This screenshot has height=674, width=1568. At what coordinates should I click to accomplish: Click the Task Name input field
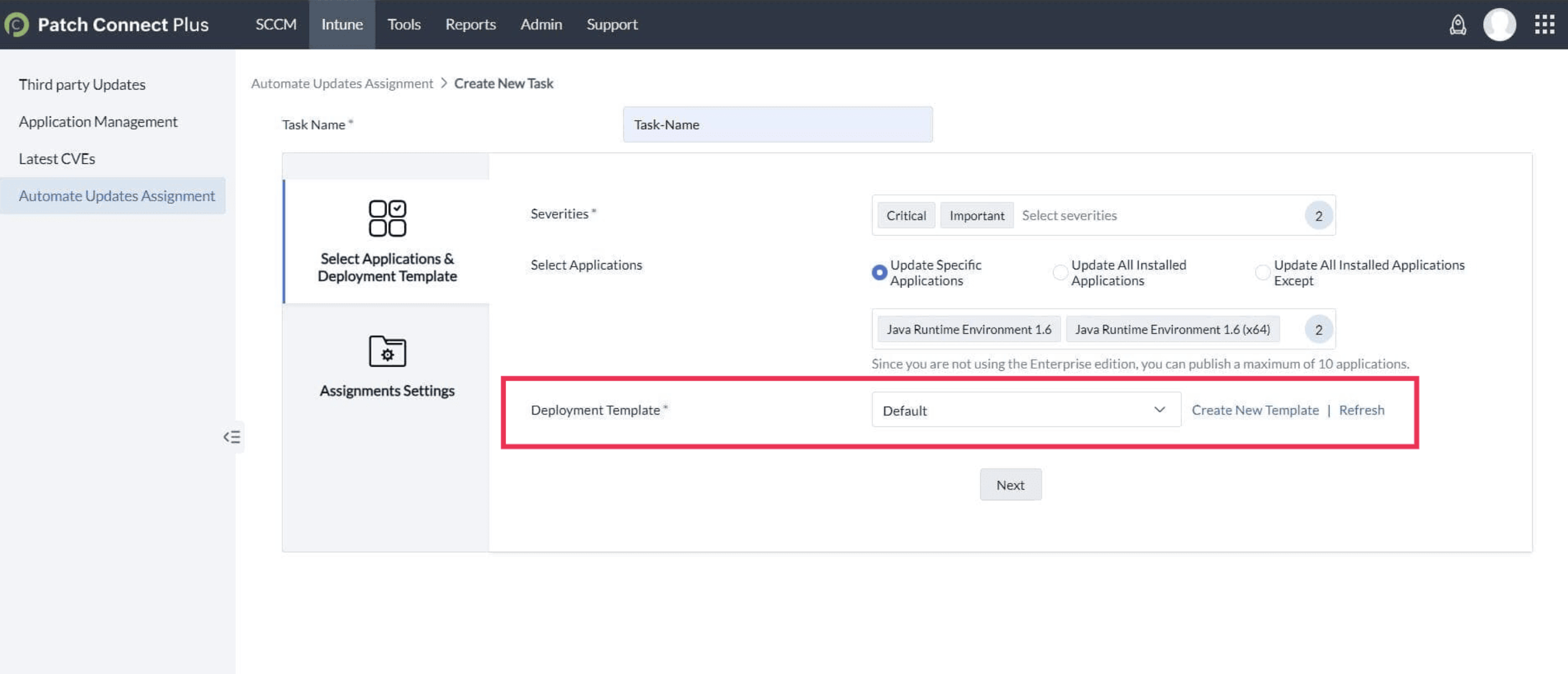click(x=777, y=125)
